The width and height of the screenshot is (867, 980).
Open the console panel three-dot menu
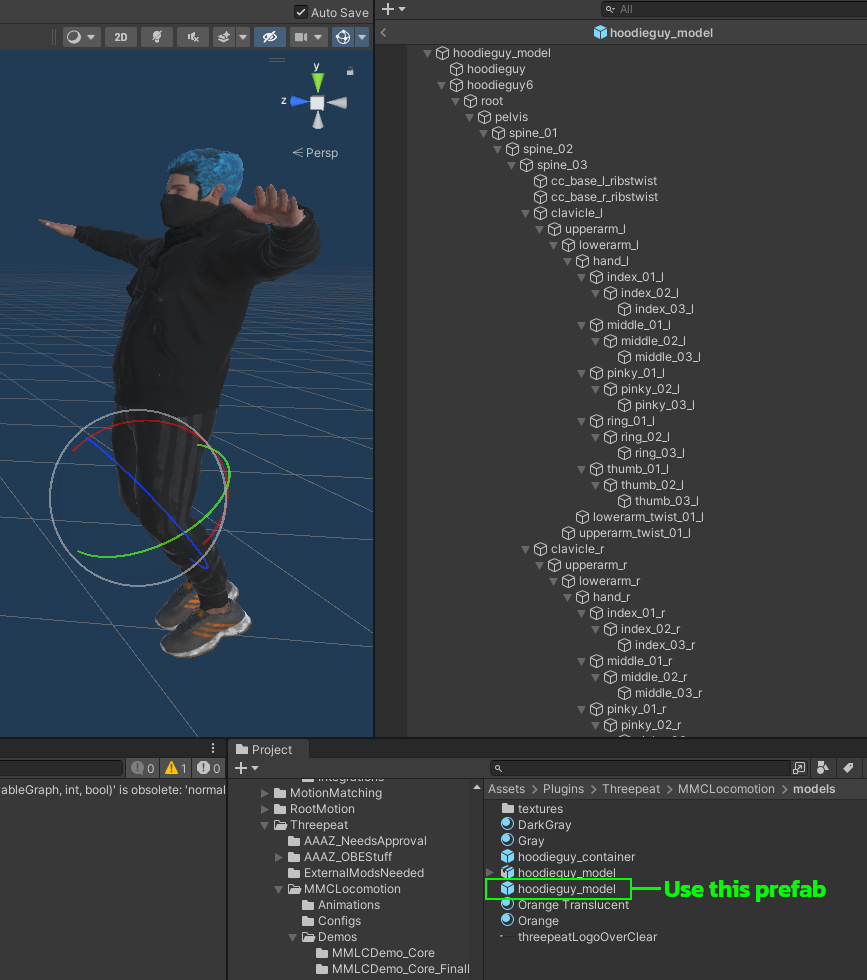pos(213,748)
